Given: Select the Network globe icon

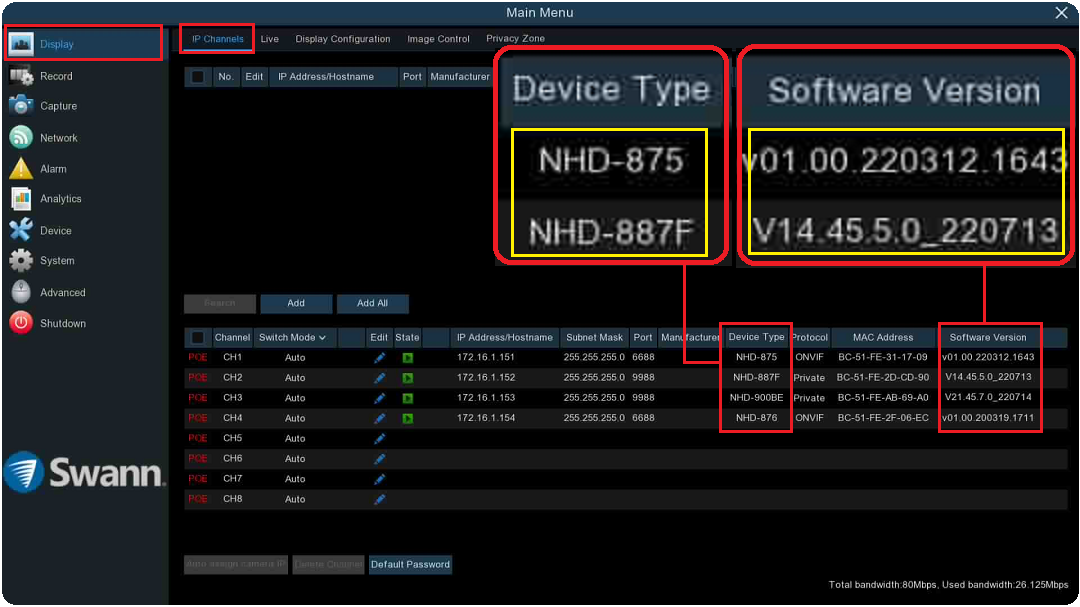Looking at the screenshot, I should (21, 138).
